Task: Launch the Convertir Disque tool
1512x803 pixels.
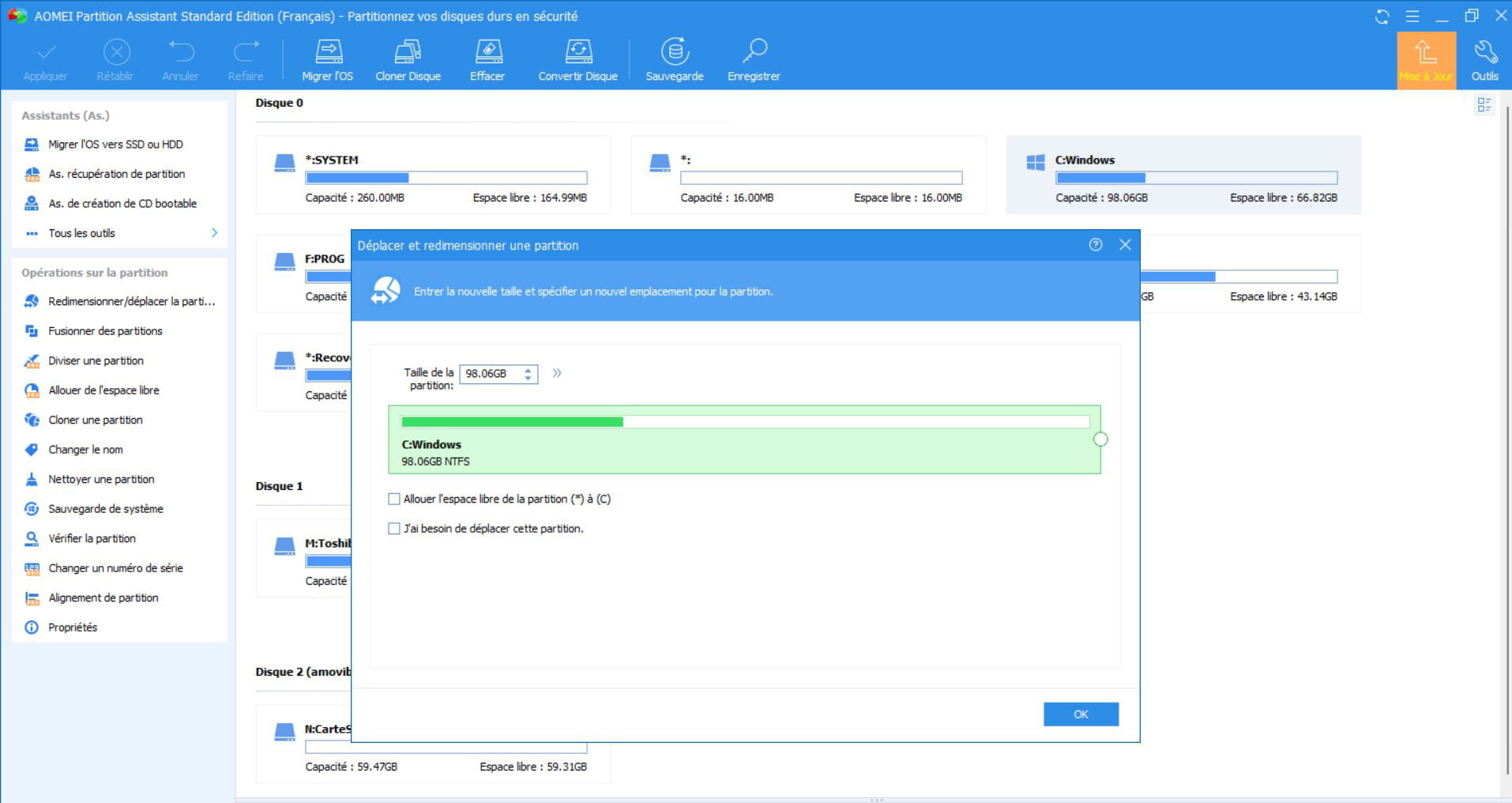Action: 577,52
